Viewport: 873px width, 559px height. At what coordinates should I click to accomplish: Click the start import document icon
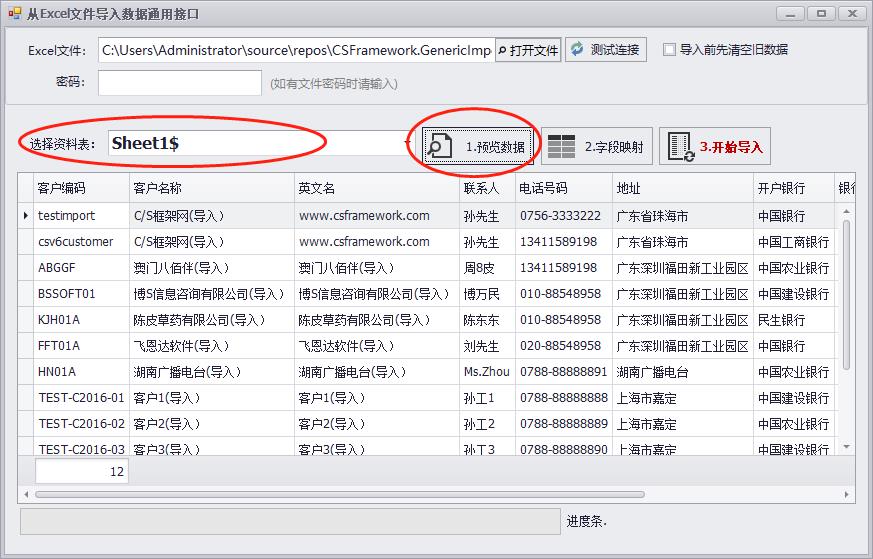682,146
